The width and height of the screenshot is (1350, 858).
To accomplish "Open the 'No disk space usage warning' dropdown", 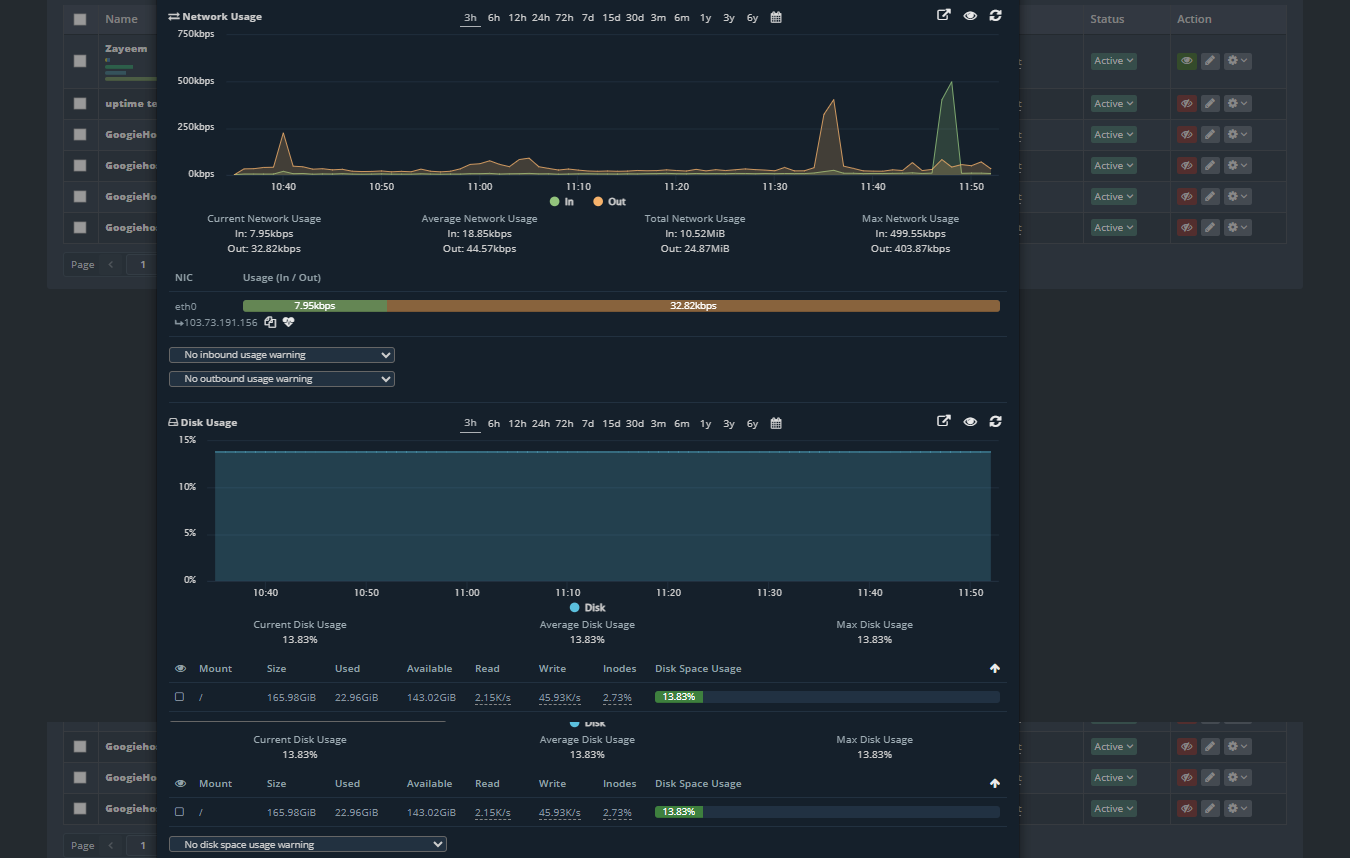I will coord(308,845).
